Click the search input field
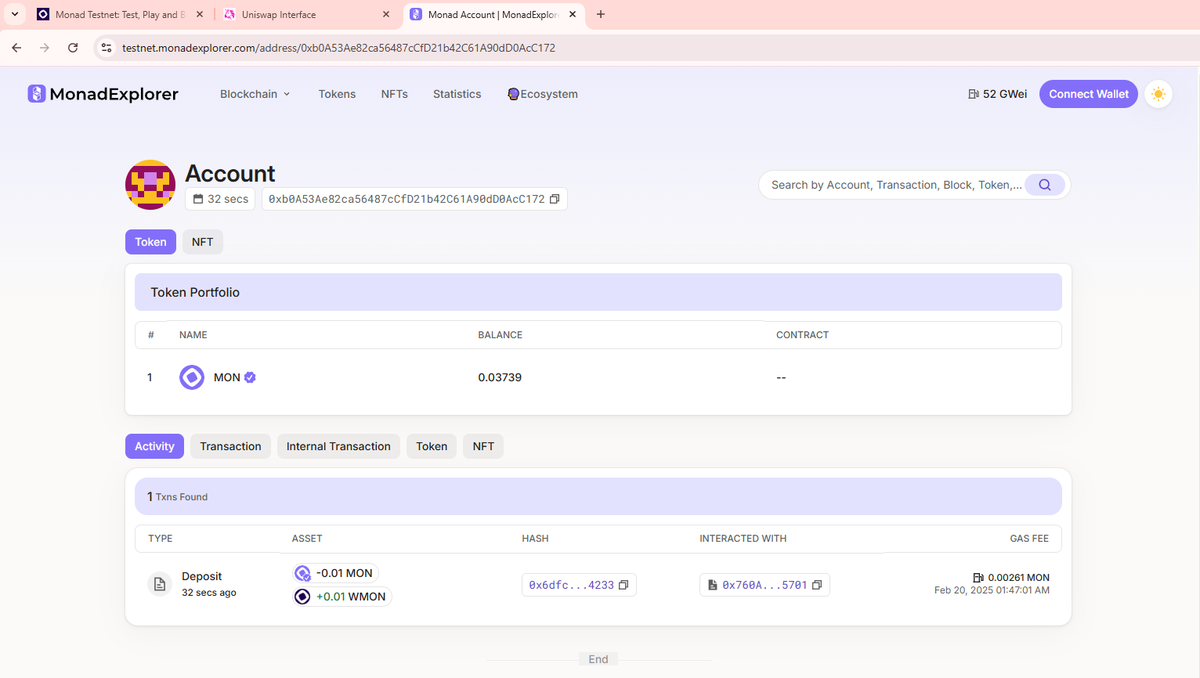This screenshot has height=678, width=1200. 896,185
